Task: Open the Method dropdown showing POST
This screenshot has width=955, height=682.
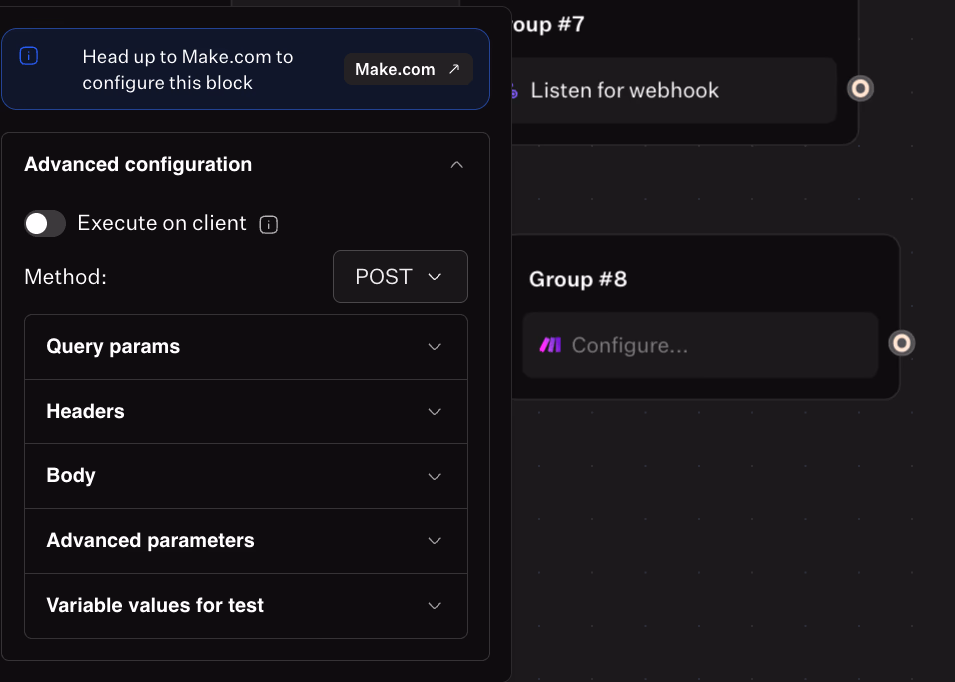Action: pyautogui.click(x=400, y=276)
